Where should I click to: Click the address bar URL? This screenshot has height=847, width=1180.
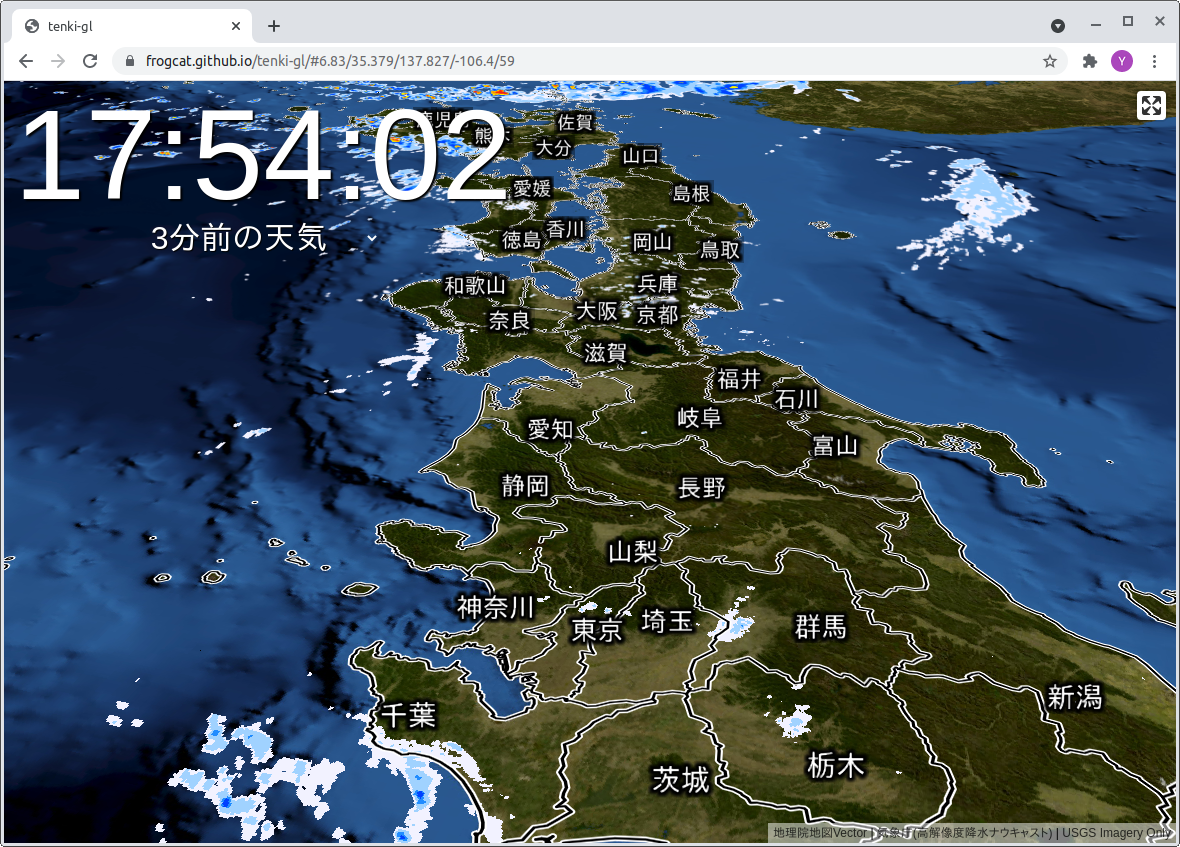[330, 61]
